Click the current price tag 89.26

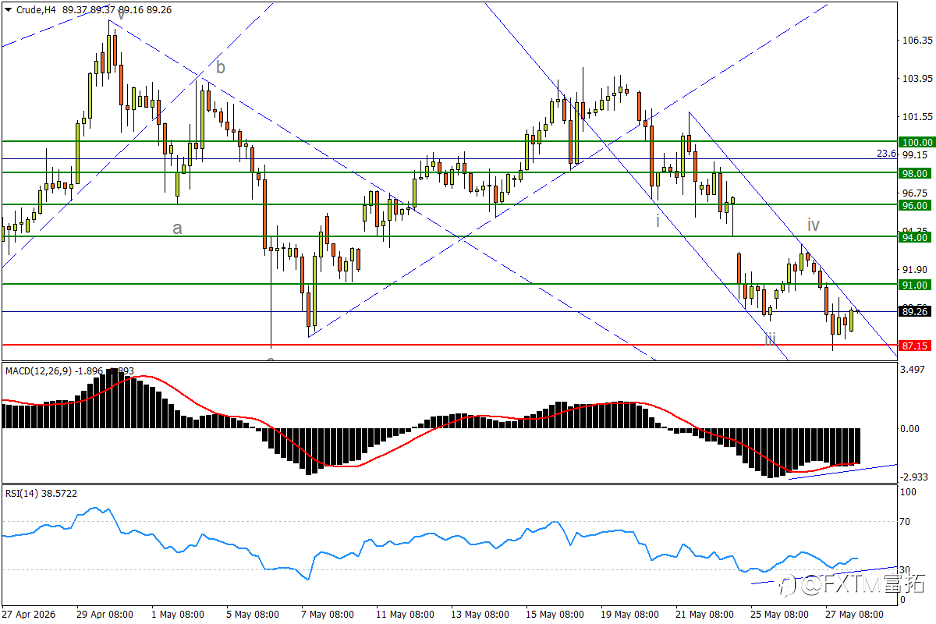pyautogui.click(x=916, y=311)
